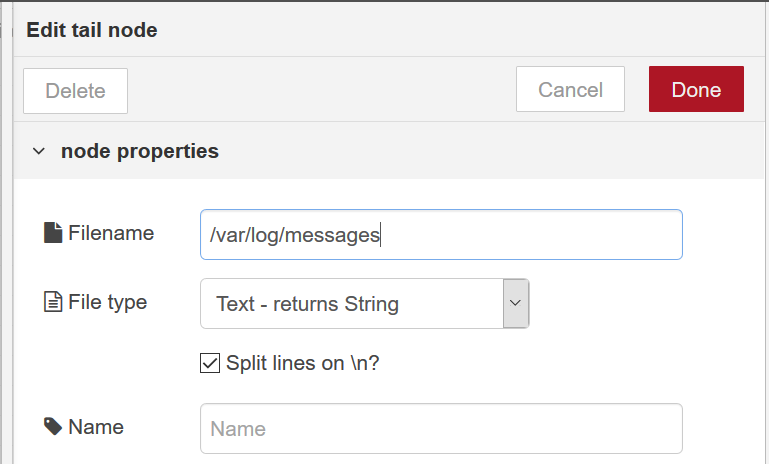Click the tag icon next to Name

coord(53,426)
